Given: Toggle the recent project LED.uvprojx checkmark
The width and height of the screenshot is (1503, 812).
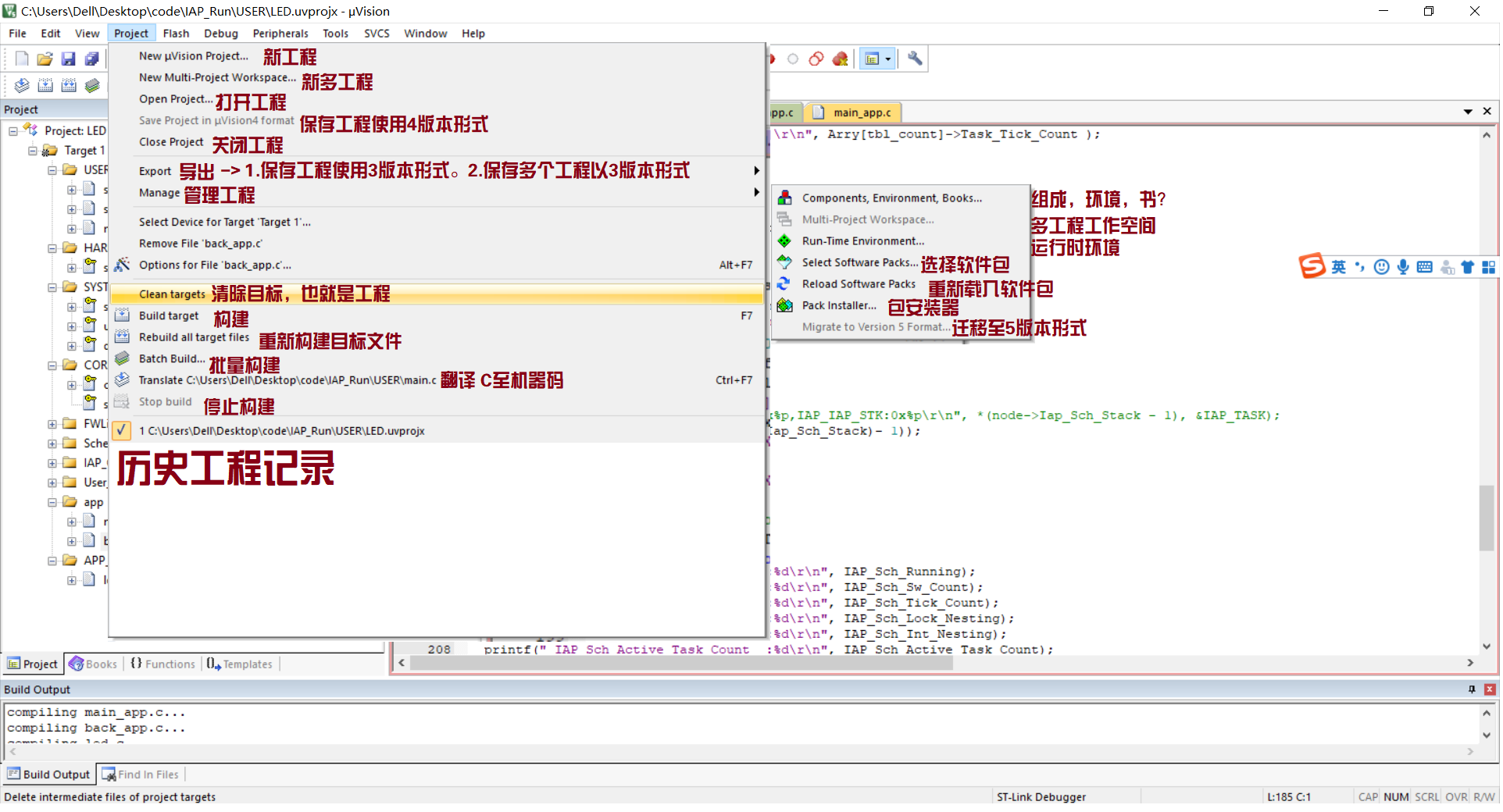Looking at the screenshot, I should click(121, 430).
